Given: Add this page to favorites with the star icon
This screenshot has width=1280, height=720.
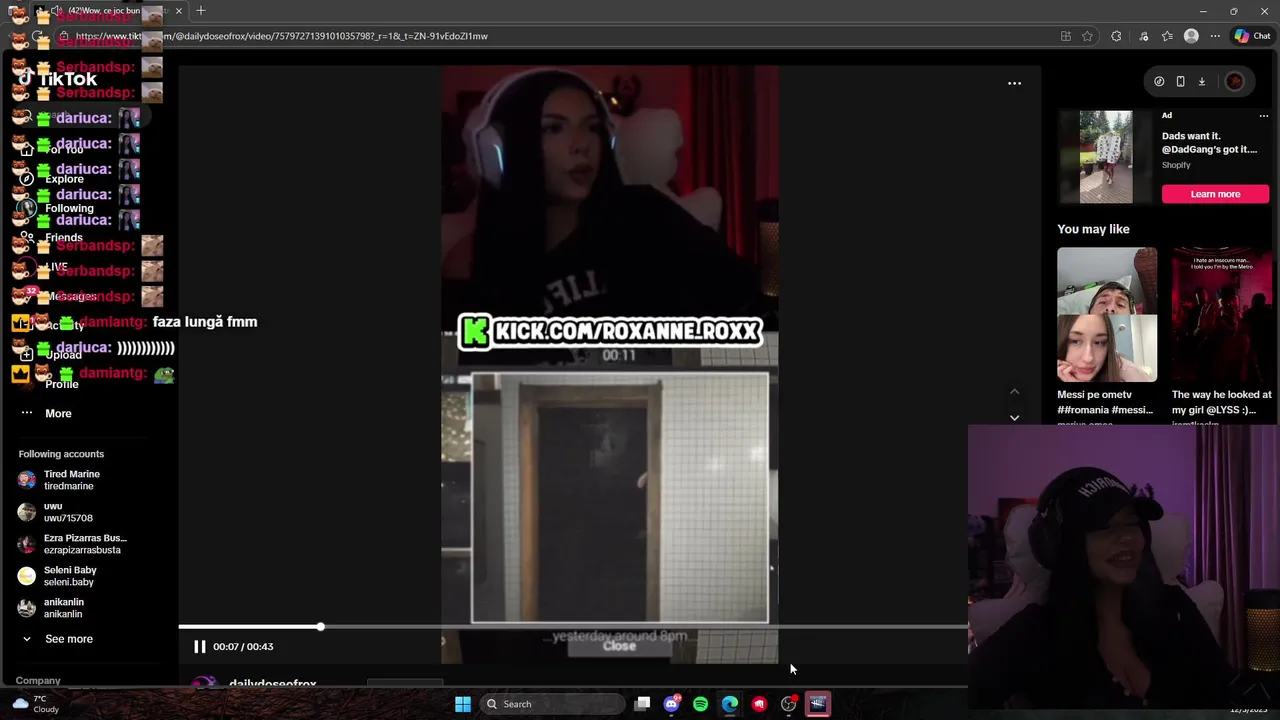Looking at the screenshot, I should point(1087,36).
